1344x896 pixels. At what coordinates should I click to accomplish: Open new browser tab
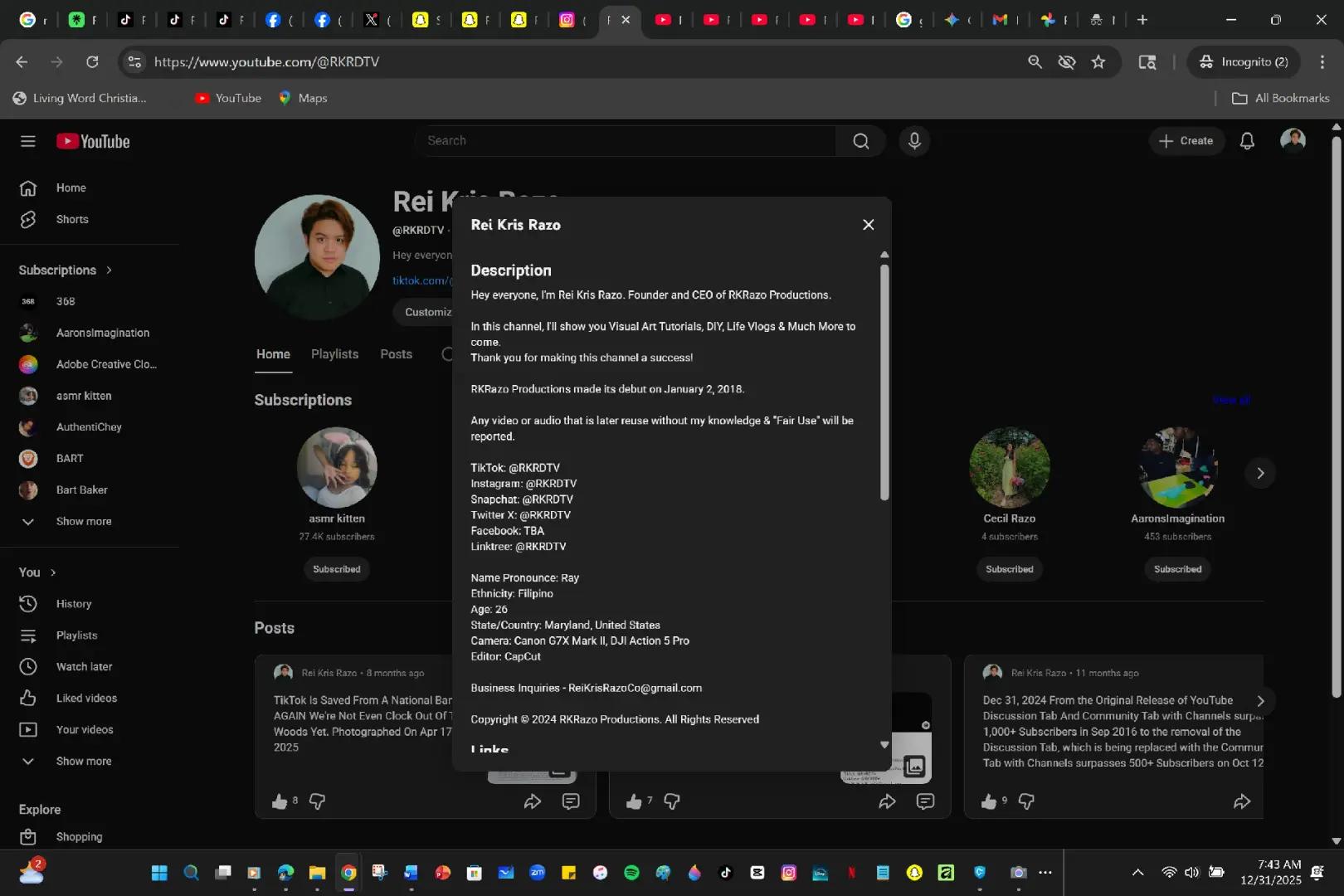[1142, 20]
